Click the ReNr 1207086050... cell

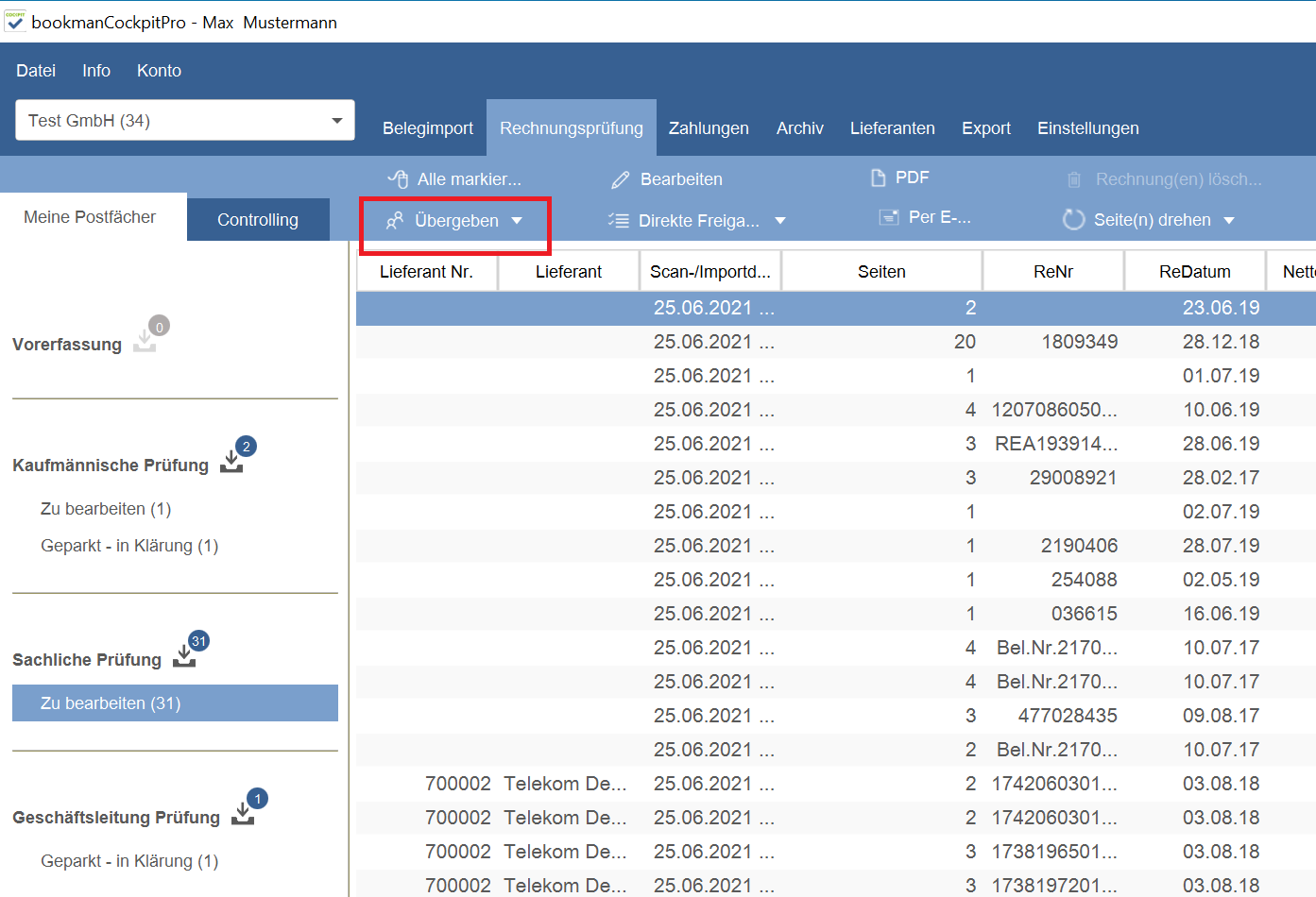1054,410
